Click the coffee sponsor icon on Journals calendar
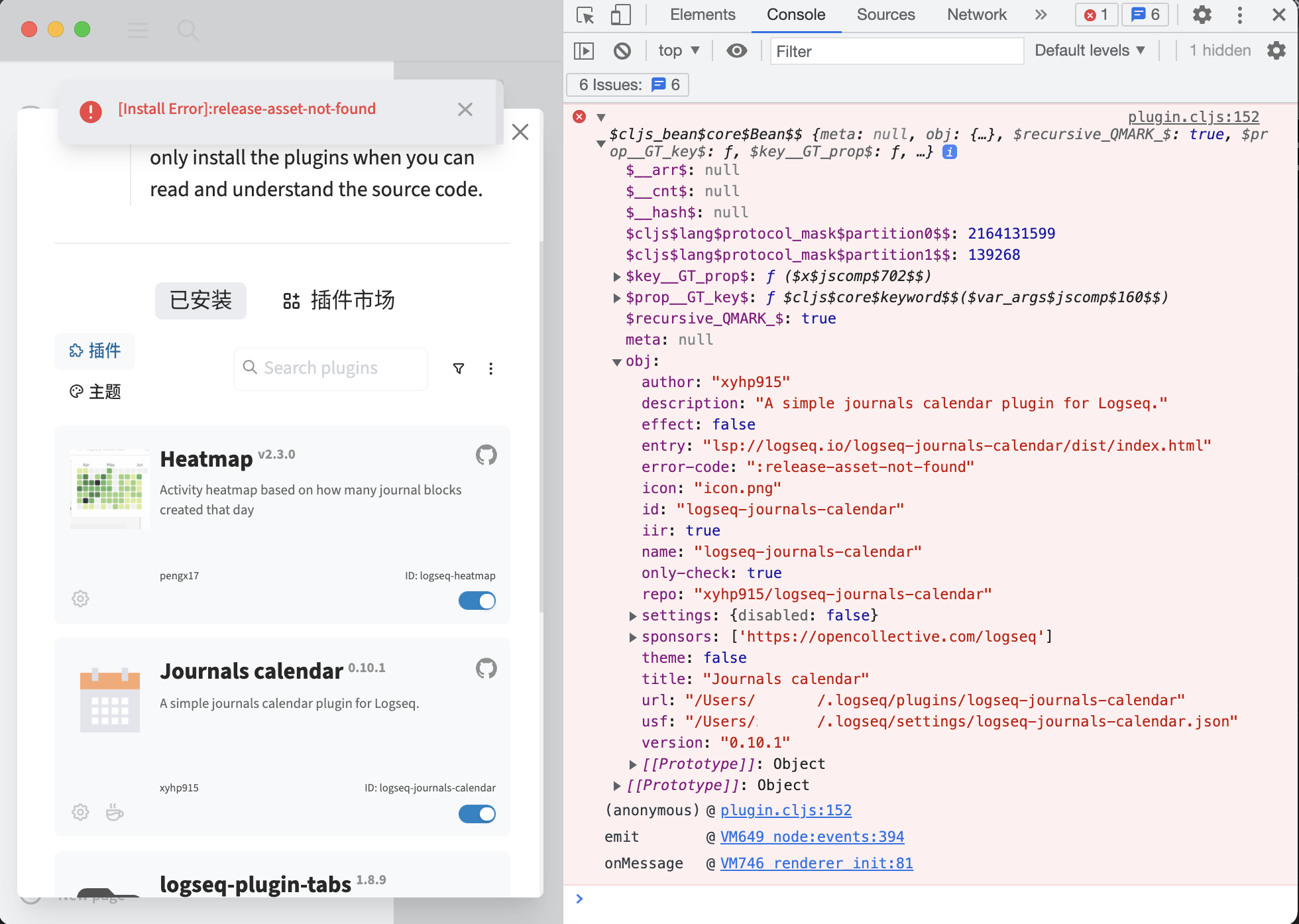The width and height of the screenshot is (1299, 924). (114, 812)
